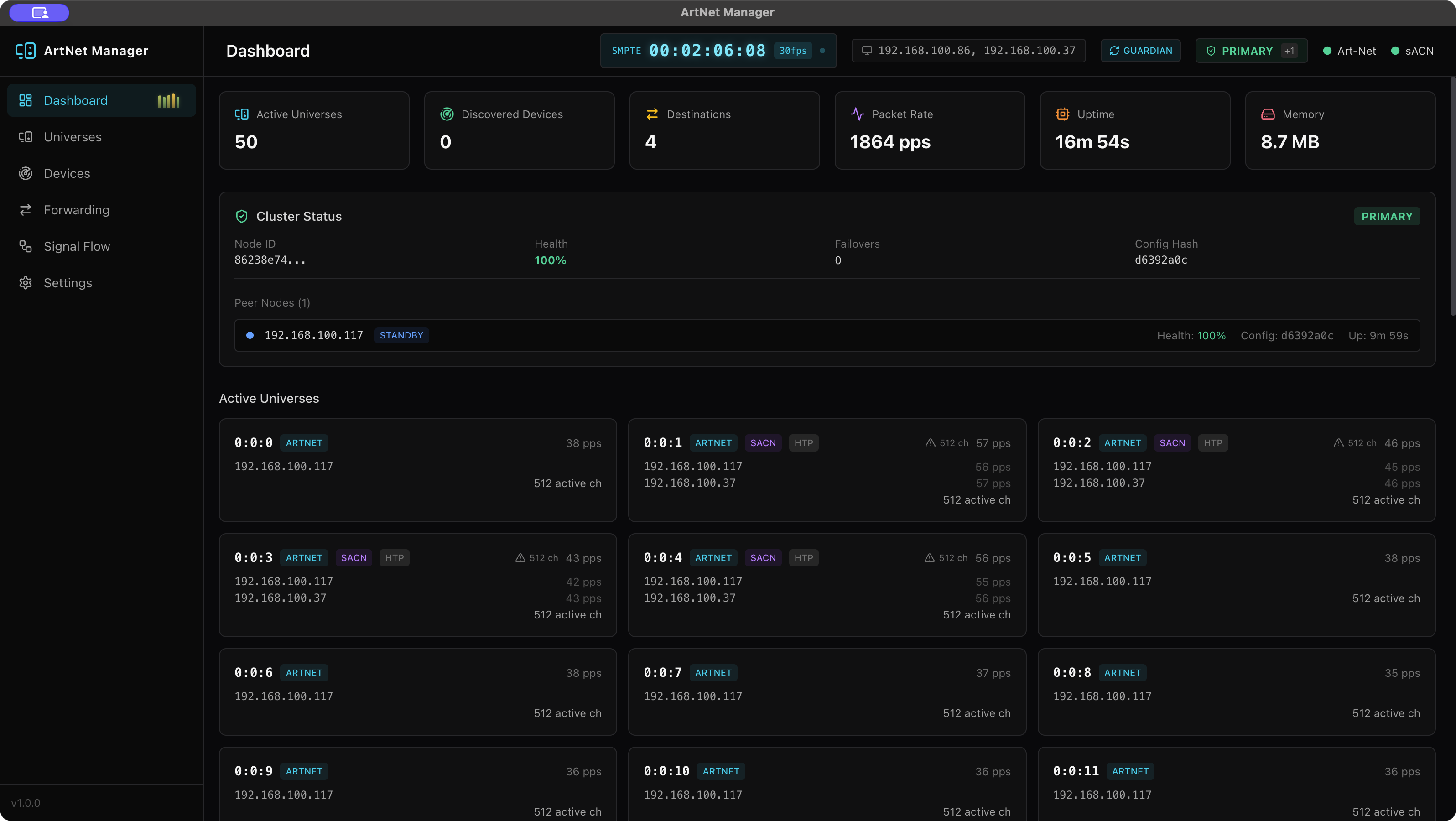Click the PRIMARY badge in Cluster Status

[x=1387, y=216]
